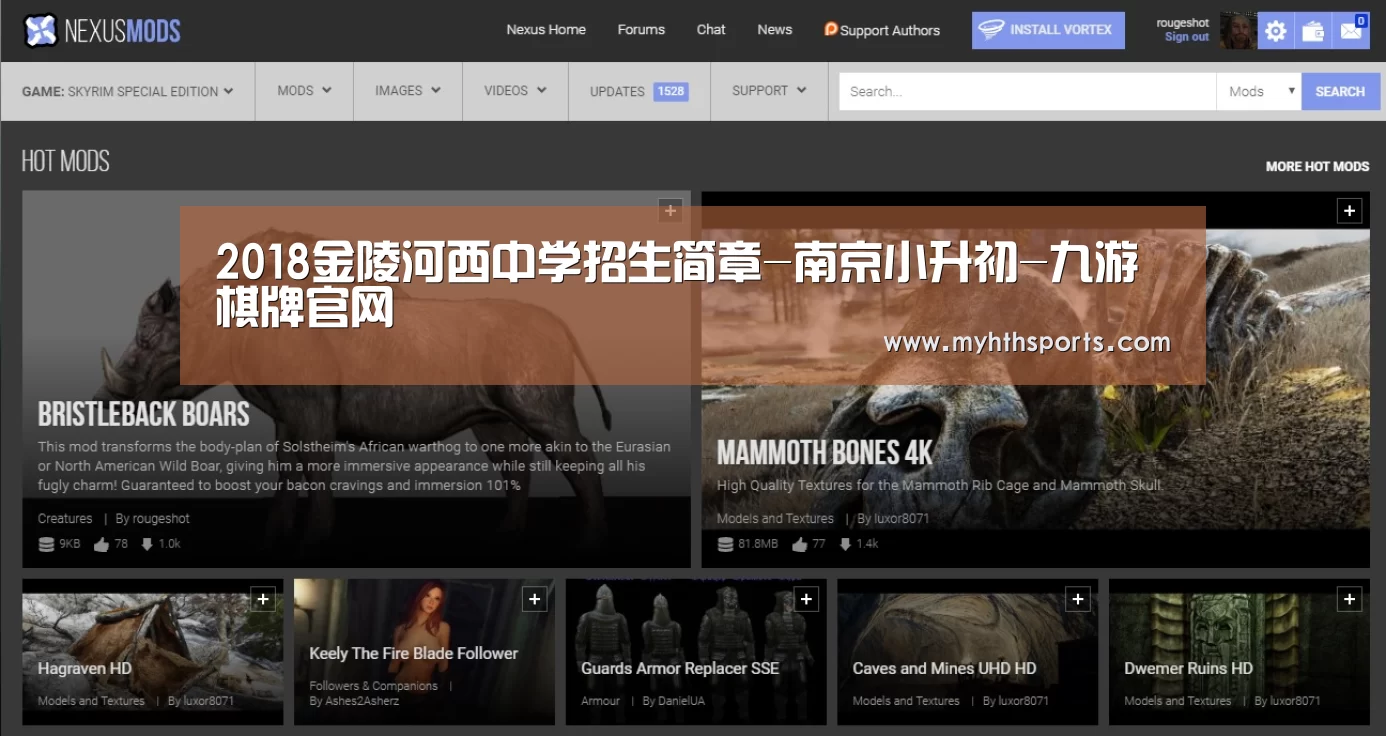Image resolution: width=1386 pixels, height=736 pixels.
Task: Open the Mammoth Bones 4K mod title
Action: (x=825, y=453)
